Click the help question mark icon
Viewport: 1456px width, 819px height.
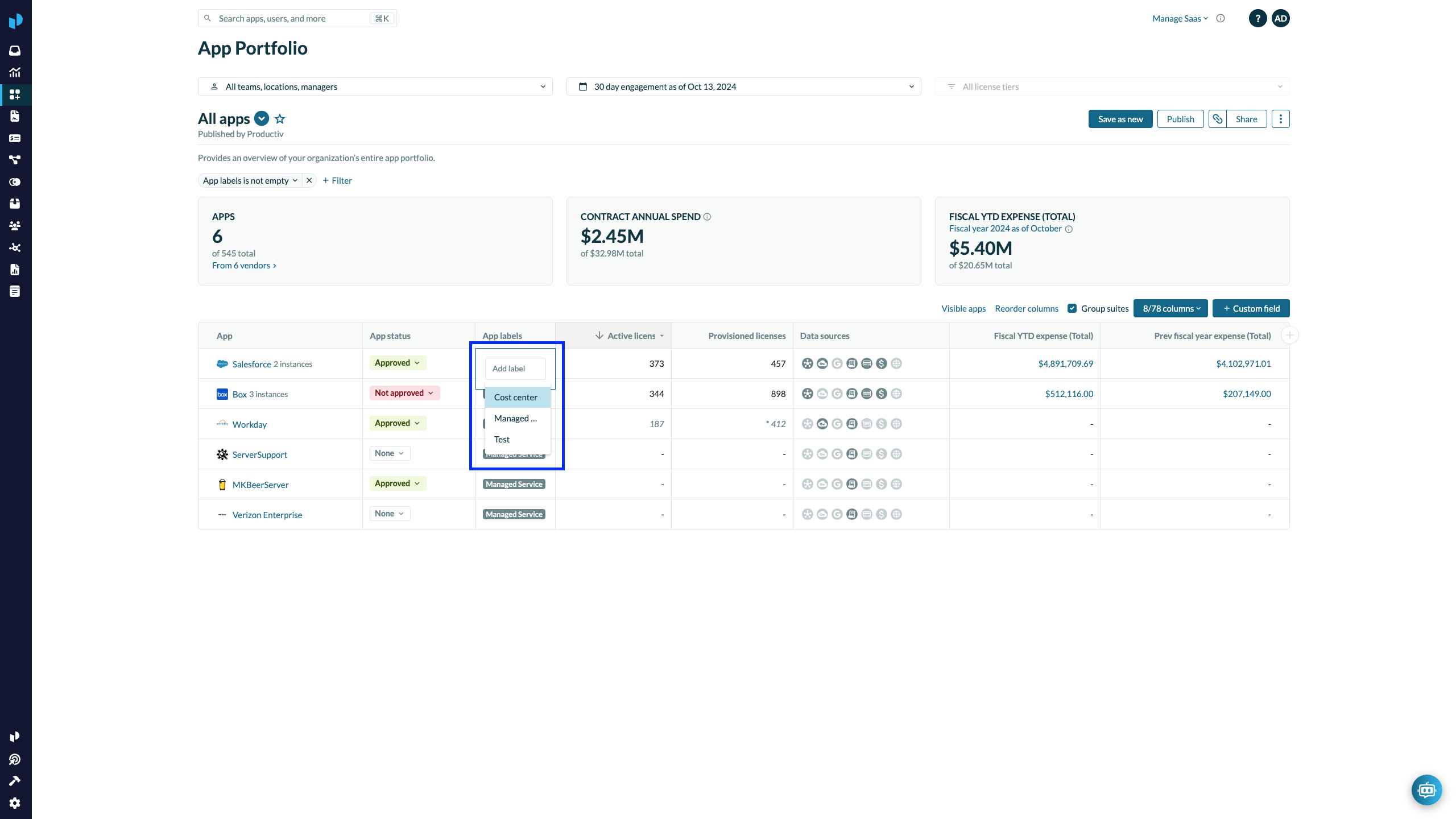[1258, 18]
